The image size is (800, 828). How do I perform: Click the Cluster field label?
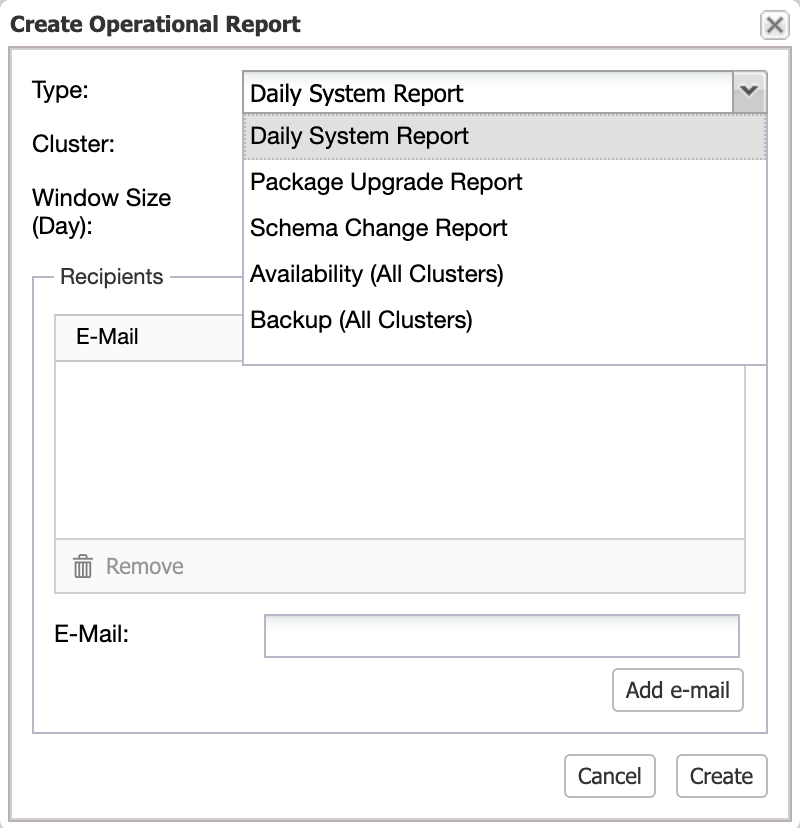tap(73, 144)
